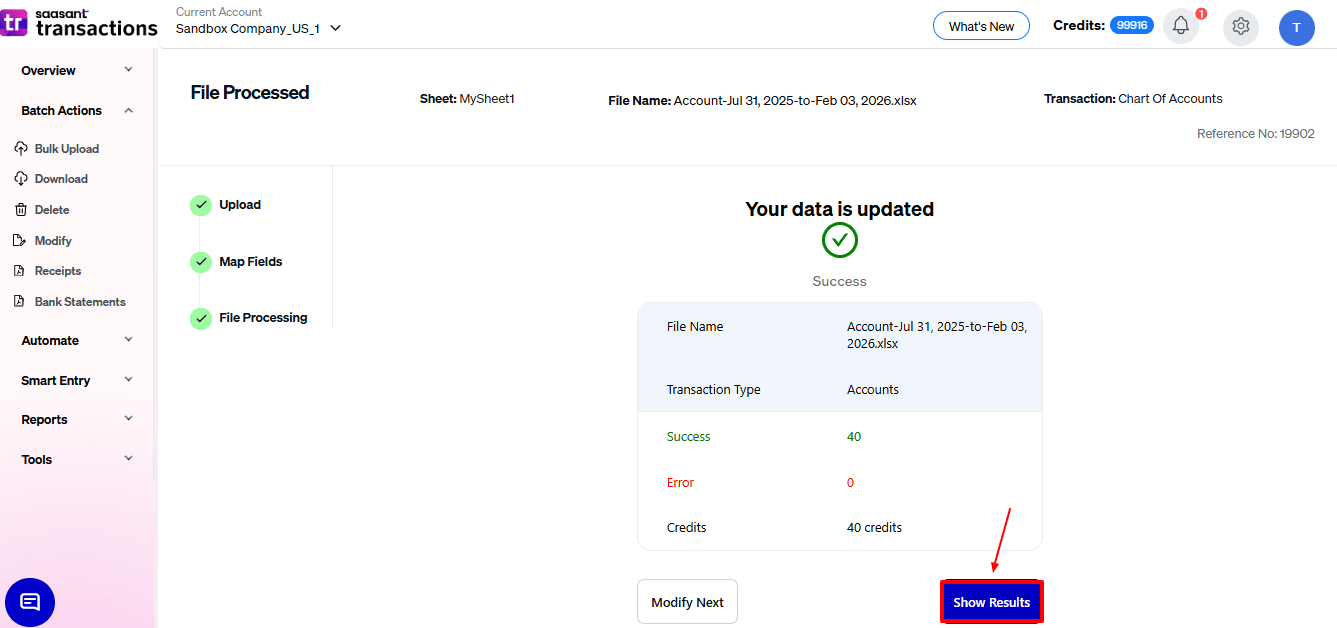The image size is (1337, 628).
Task: Open your profile avatar
Action: pyautogui.click(x=1297, y=27)
